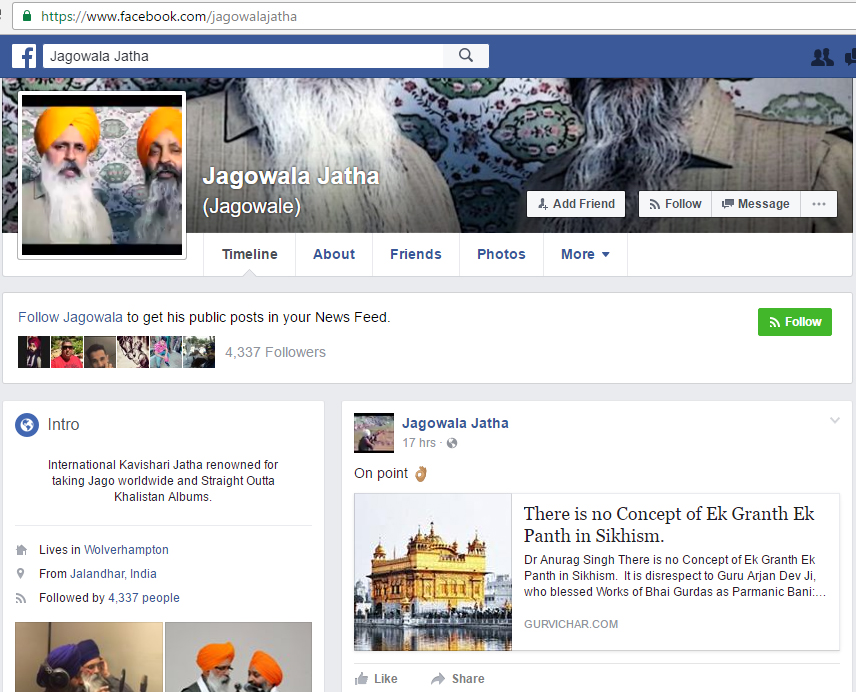Toggle Follow on the cover photo

coord(675,204)
